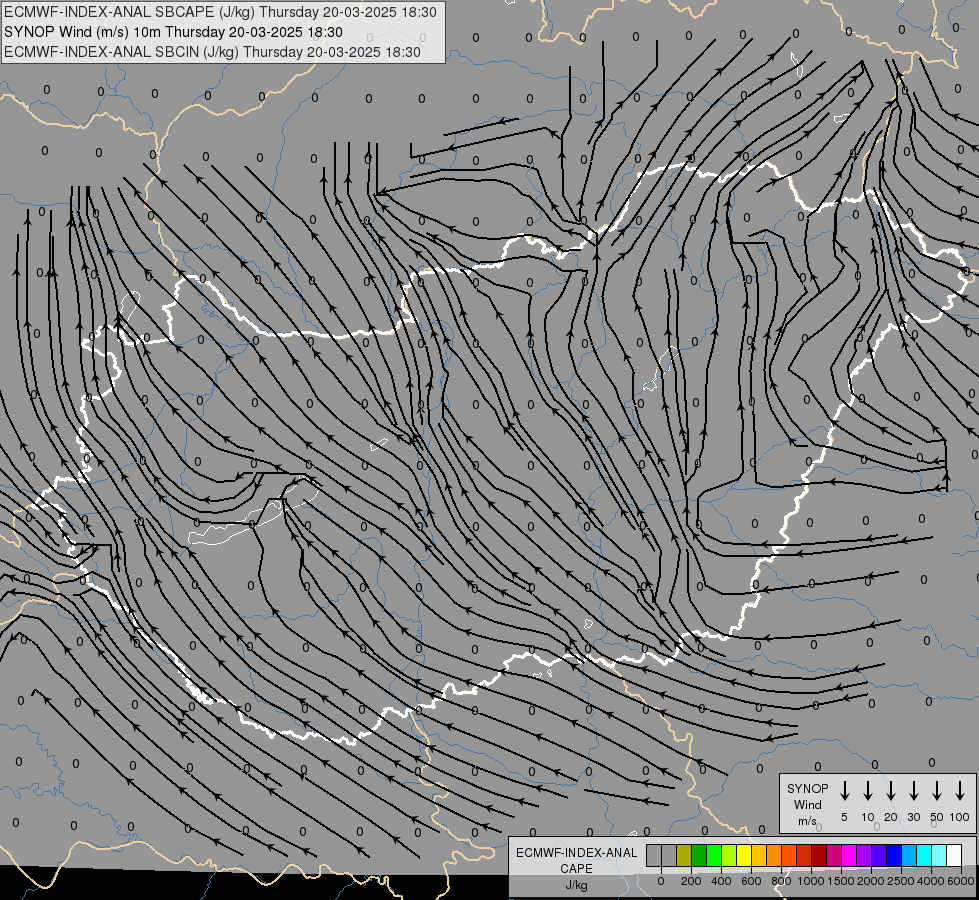Click the crimson-pink swatch right of the 1500 tick
The height and width of the screenshot is (900, 979).
coord(834,855)
